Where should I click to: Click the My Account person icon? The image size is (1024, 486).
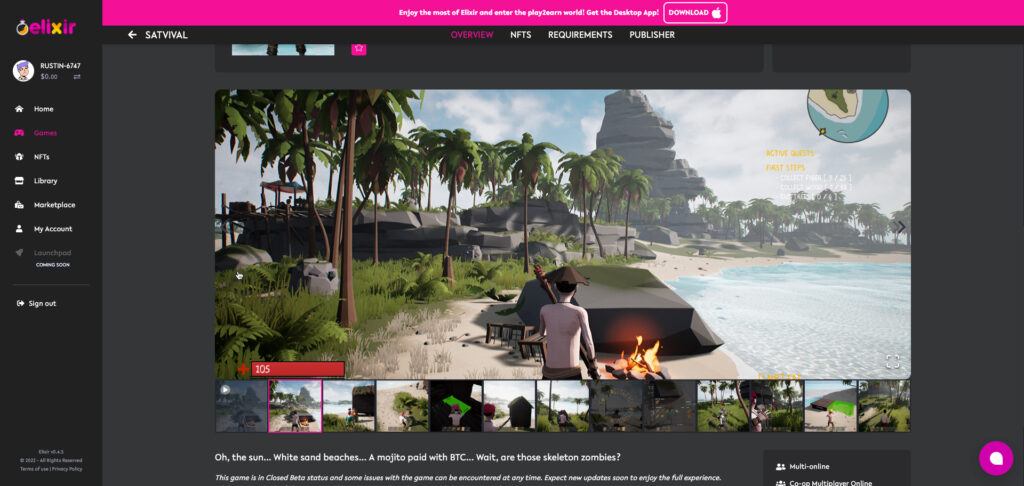coord(19,229)
